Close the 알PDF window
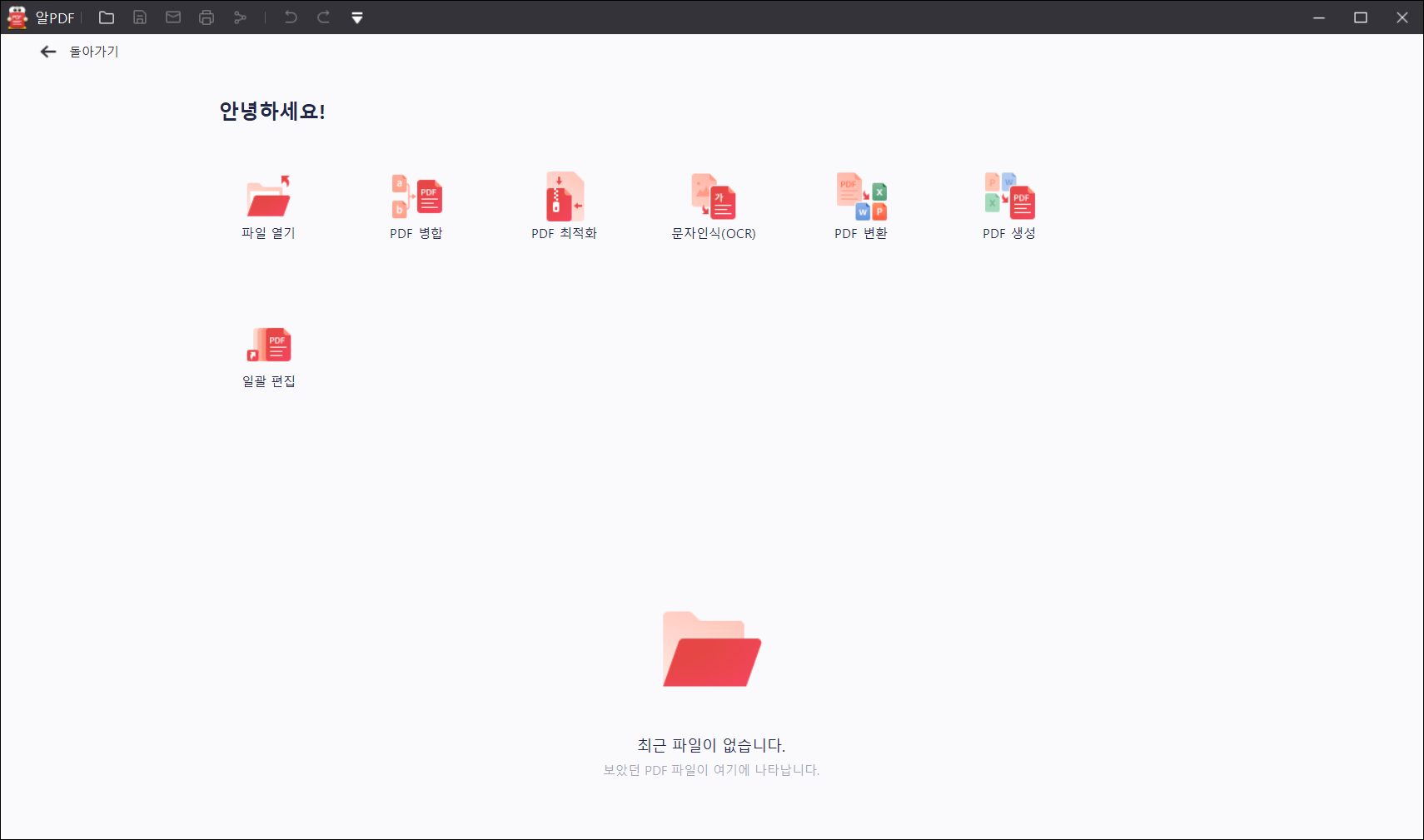 pyautogui.click(x=1402, y=17)
